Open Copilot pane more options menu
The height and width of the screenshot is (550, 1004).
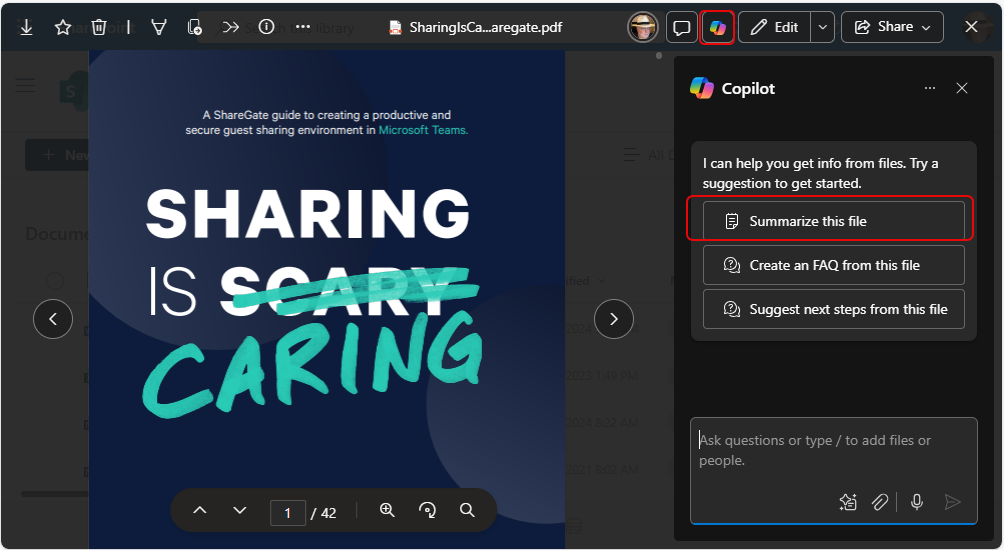[x=930, y=88]
